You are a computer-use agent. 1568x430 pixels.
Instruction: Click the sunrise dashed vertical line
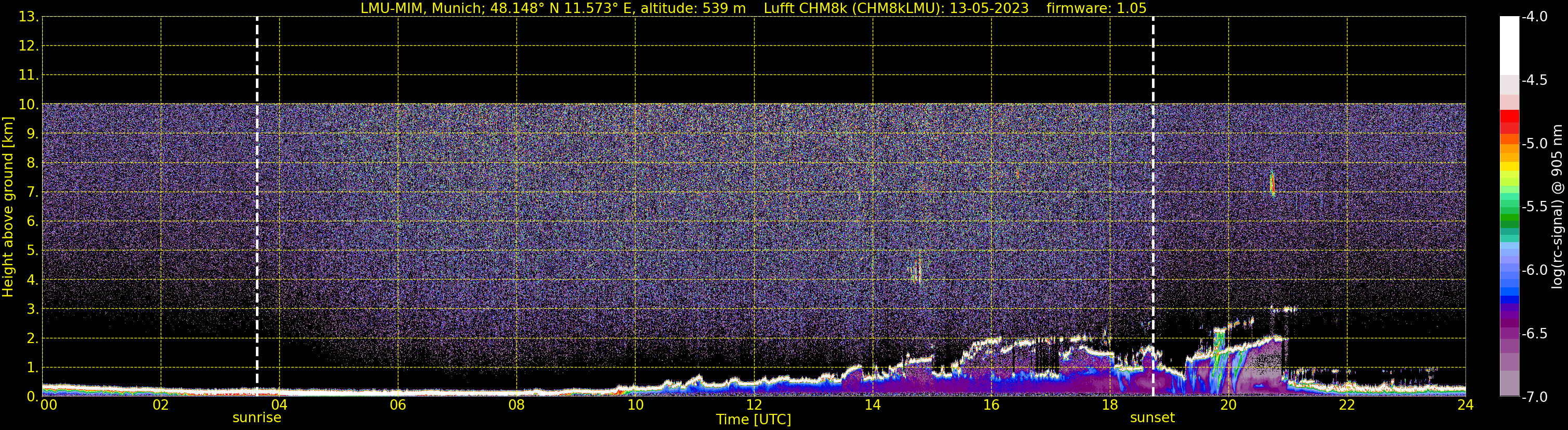[x=257, y=206]
